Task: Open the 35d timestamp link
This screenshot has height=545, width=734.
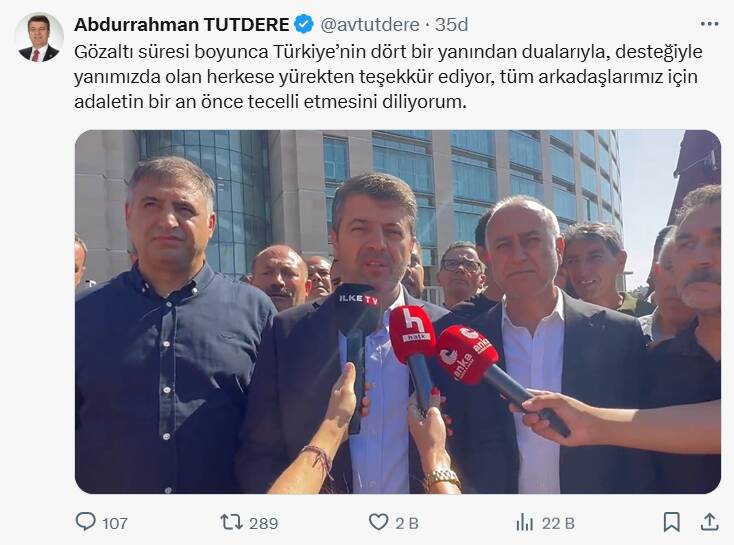Action: click(x=451, y=24)
